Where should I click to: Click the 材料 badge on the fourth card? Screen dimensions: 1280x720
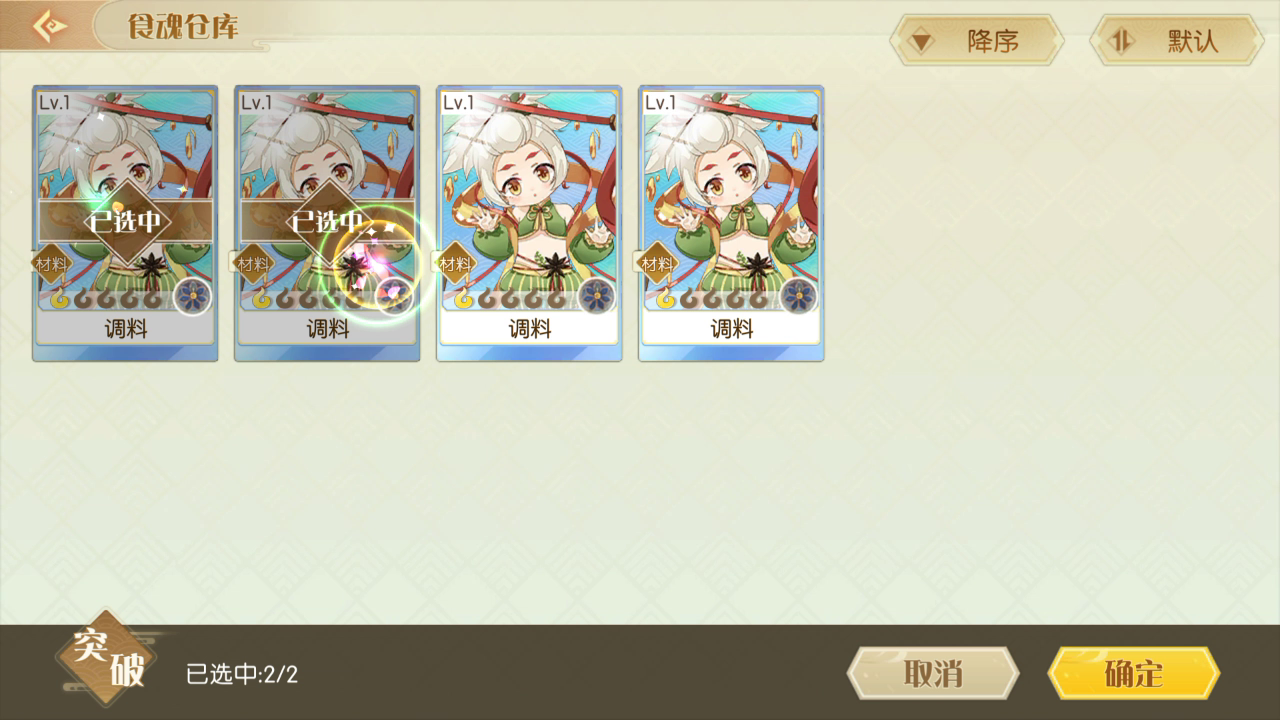(657, 264)
